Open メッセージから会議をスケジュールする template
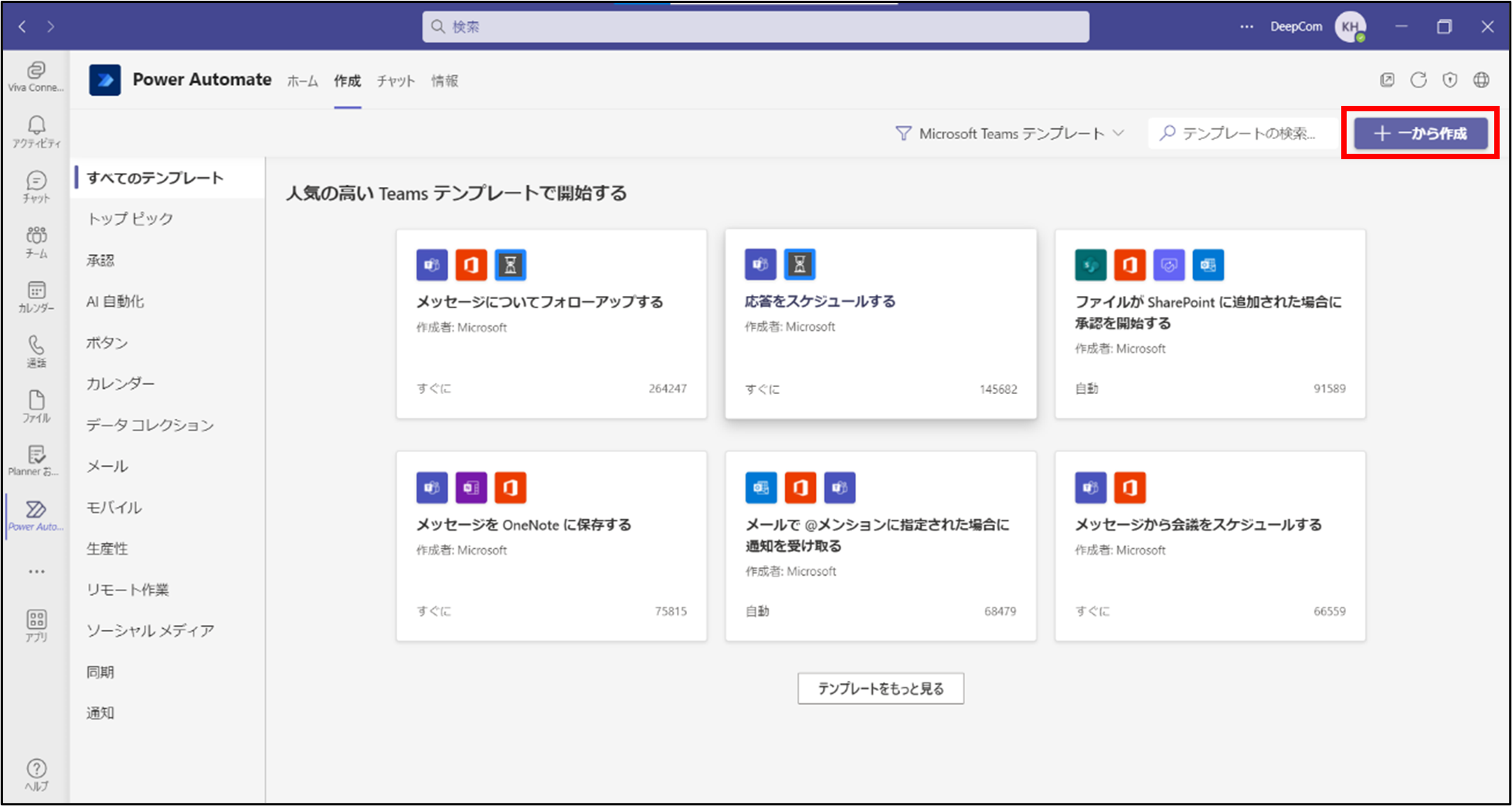 pos(1210,546)
